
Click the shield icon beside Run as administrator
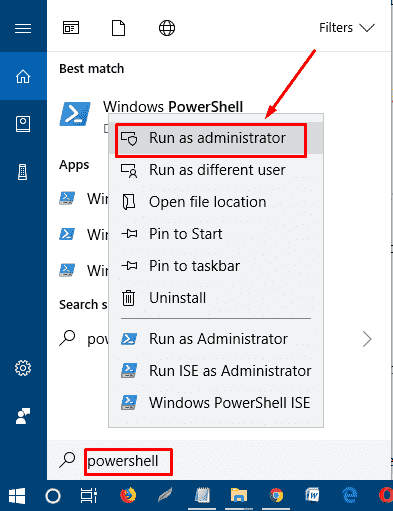[129, 138]
